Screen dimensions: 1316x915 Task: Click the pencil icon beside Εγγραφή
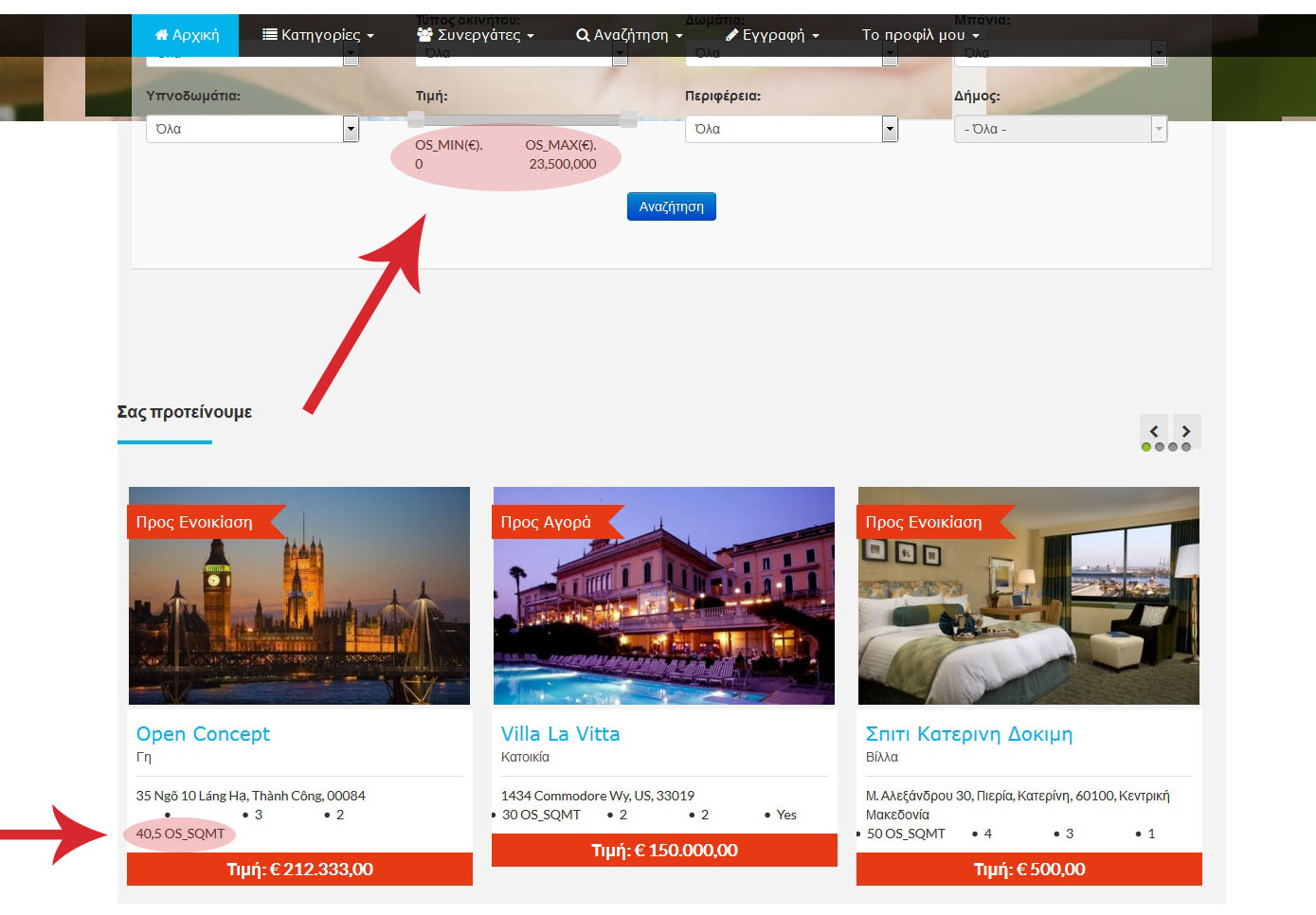point(731,35)
